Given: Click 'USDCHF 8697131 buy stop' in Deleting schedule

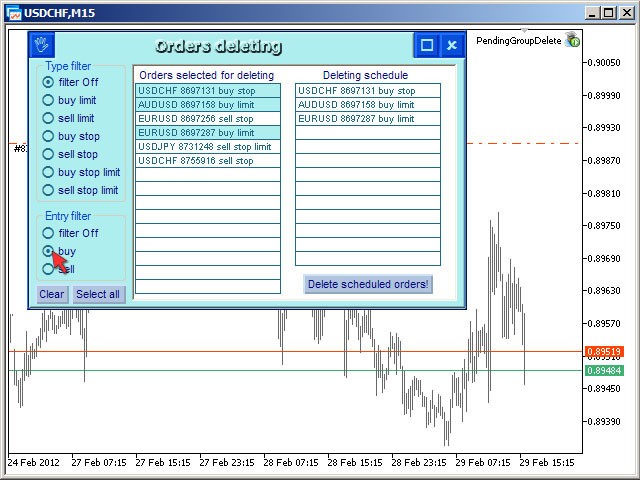Looking at the screenshot, I should 368,91.
